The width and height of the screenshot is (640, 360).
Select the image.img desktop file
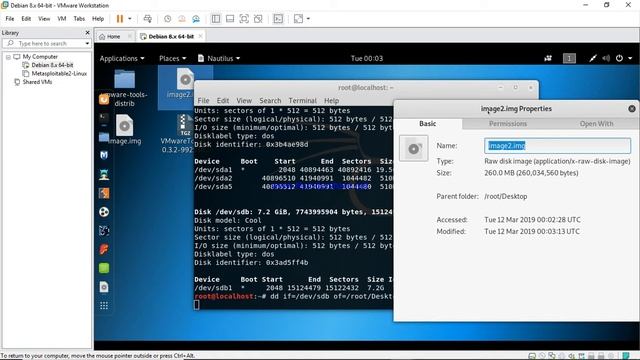click(124, 130)
